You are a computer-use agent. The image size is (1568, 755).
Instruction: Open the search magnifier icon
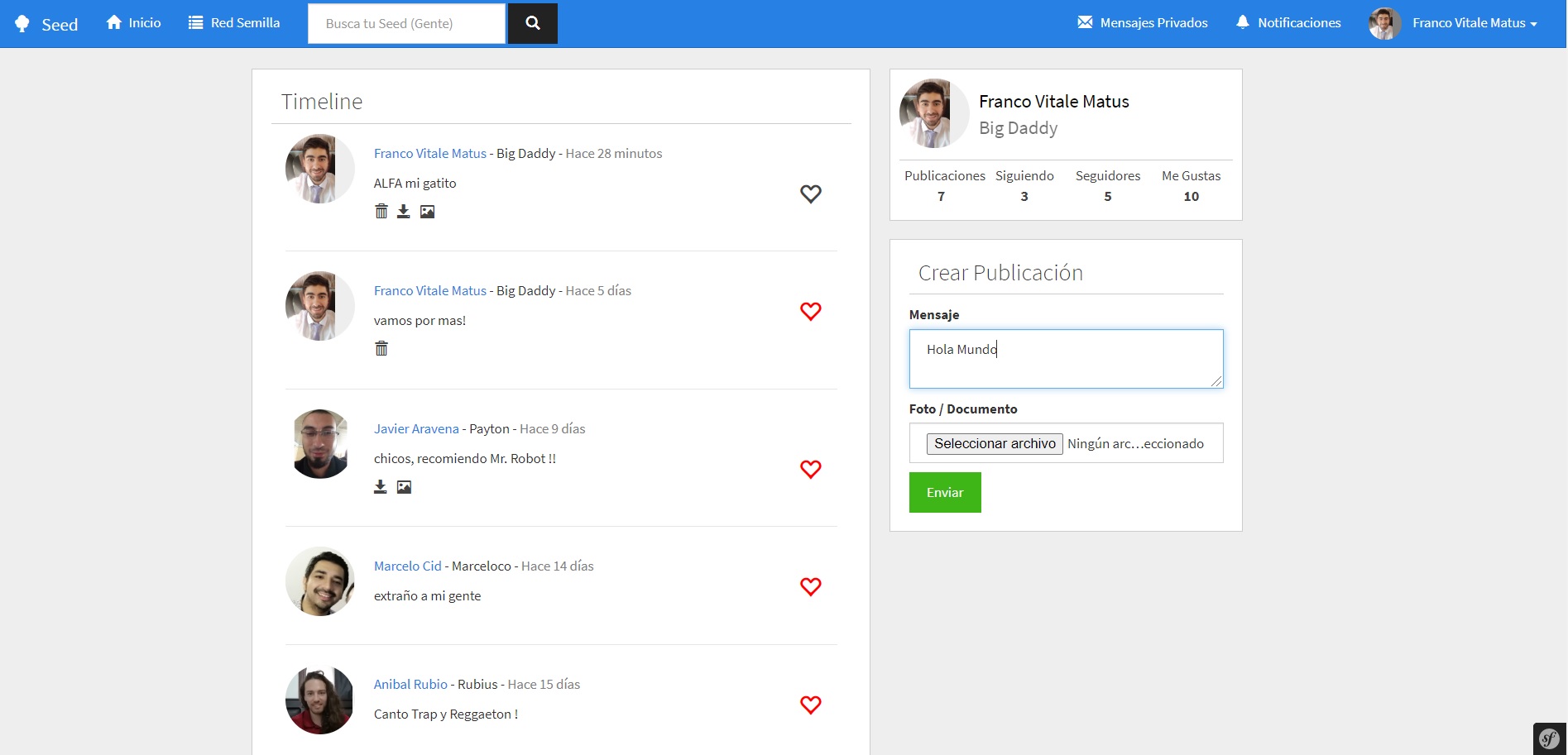(x=532, y=23)
